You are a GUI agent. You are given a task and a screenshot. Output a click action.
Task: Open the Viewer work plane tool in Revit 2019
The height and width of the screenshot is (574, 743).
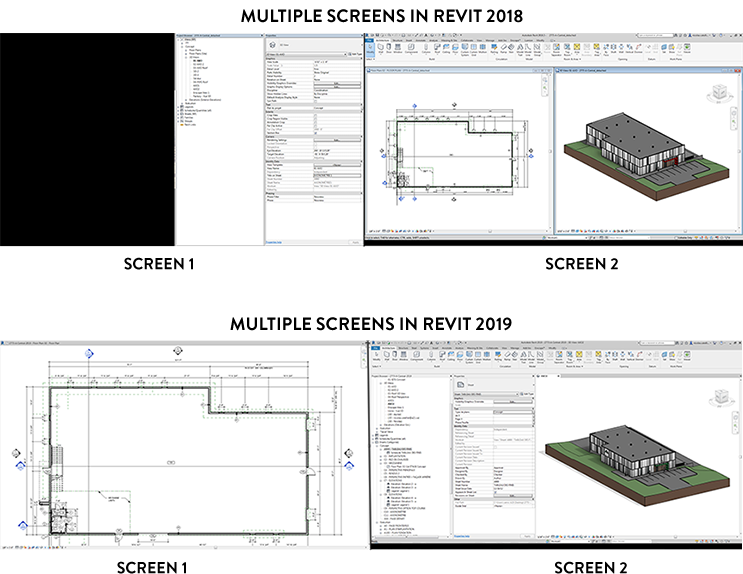click(688, 356)
